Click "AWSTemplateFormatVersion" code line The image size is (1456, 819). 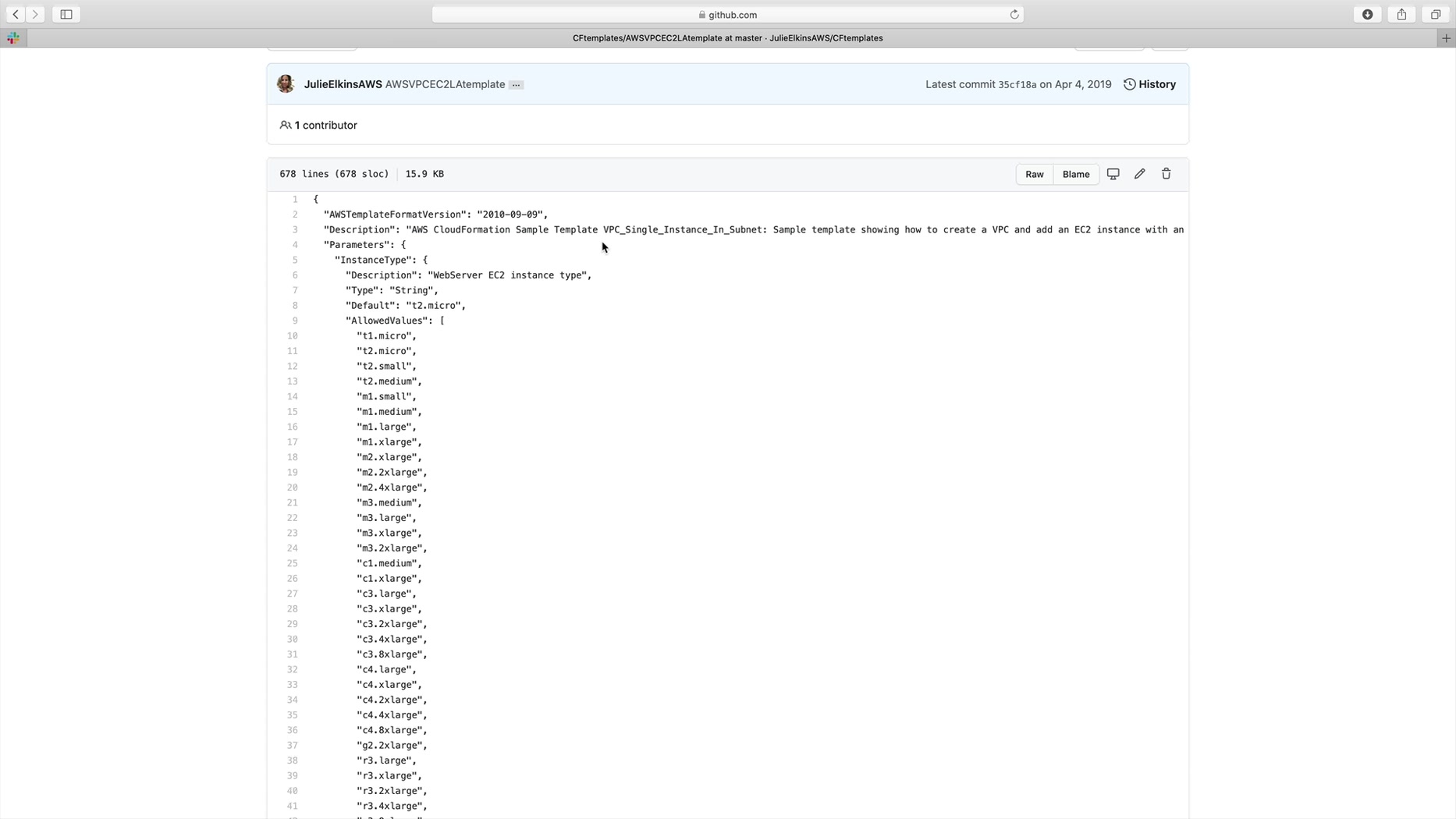[x=436, y=214]
